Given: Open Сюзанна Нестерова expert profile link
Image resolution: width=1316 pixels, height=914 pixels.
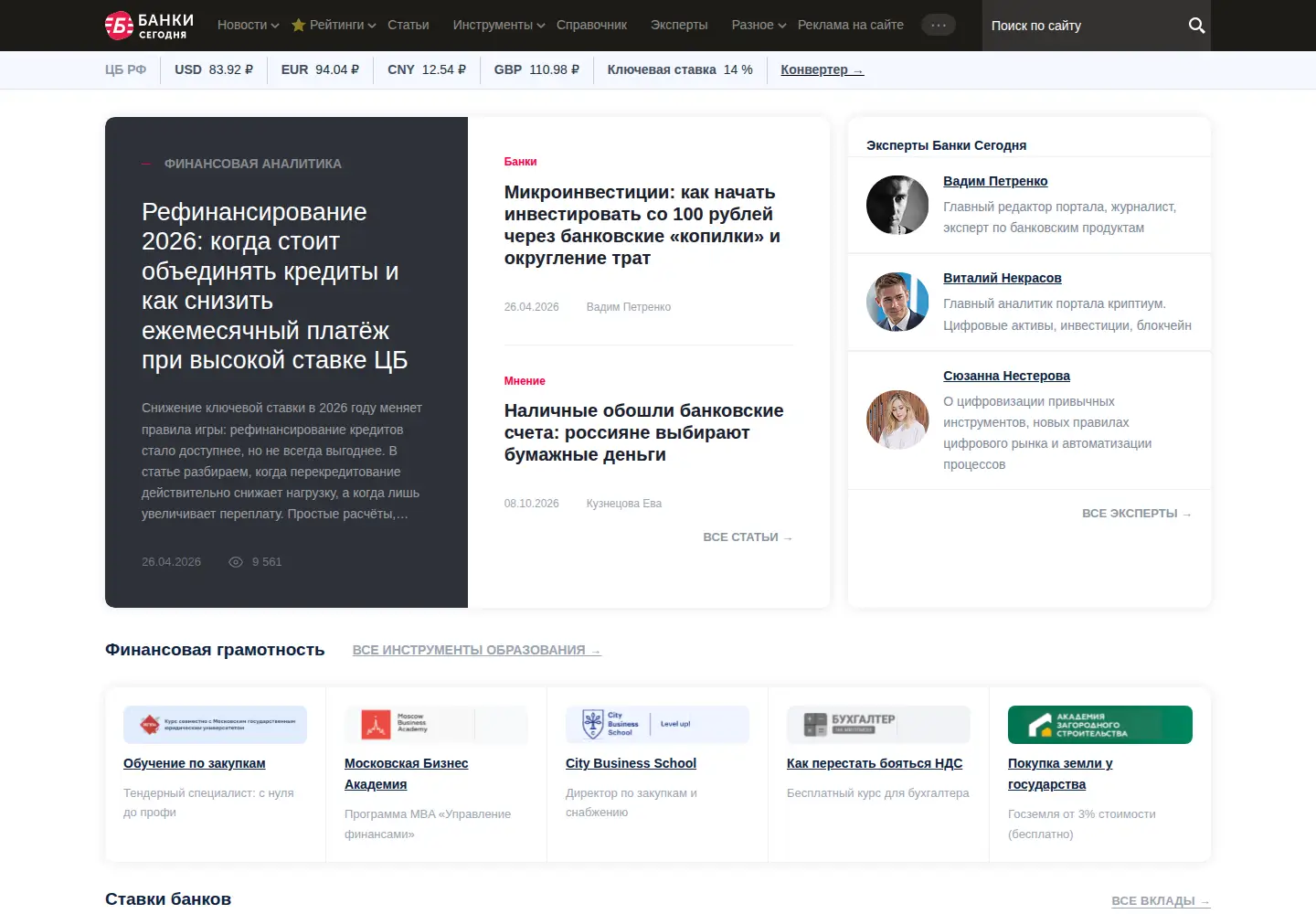Looking at the screenshot, I should (x=1006, y=376).
